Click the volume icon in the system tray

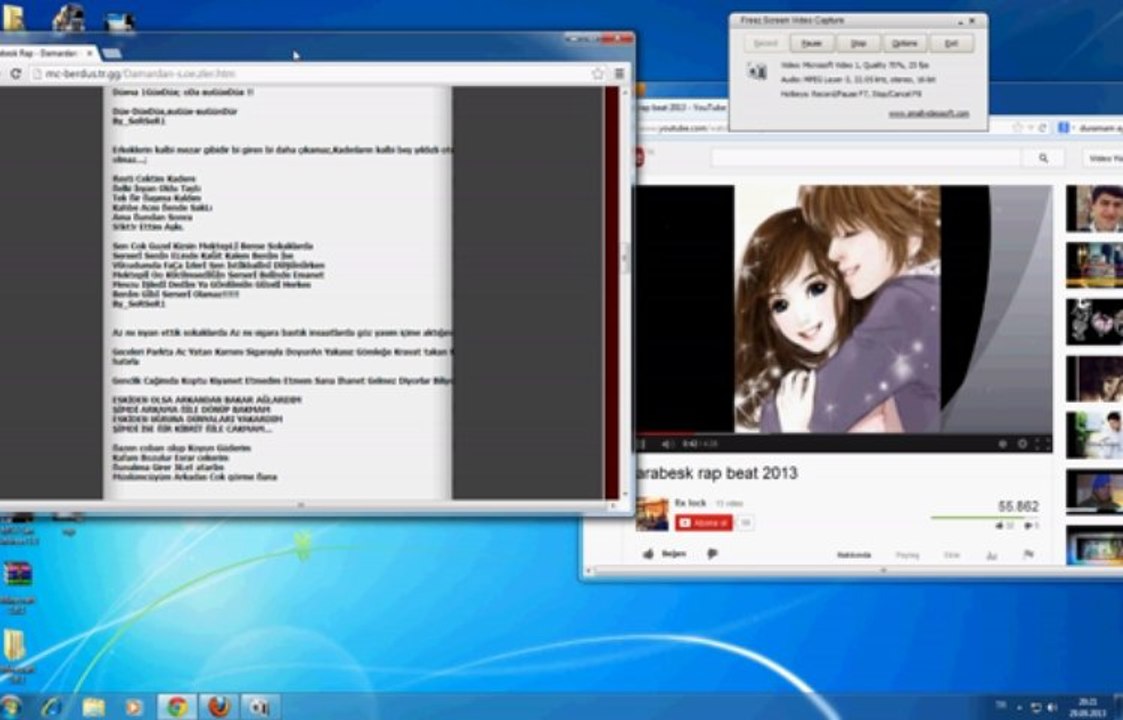point(1052,707)
